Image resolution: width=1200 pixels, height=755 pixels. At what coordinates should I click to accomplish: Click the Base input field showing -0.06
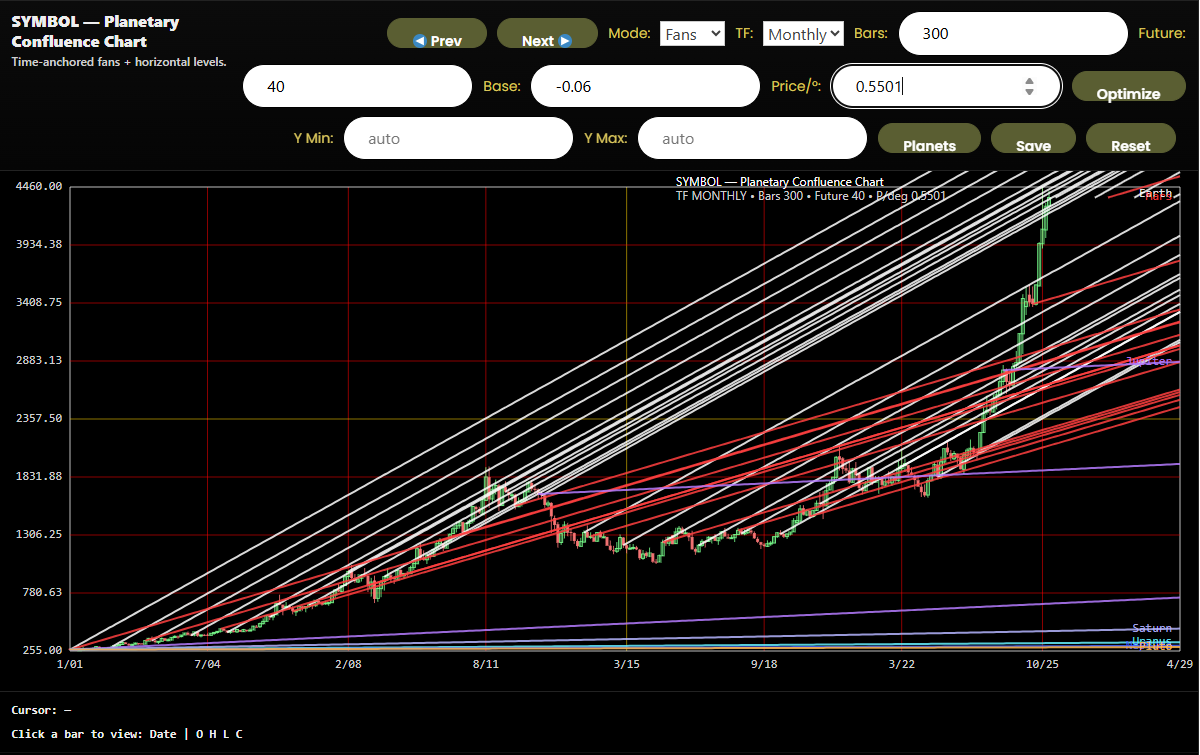click(645, 87)
